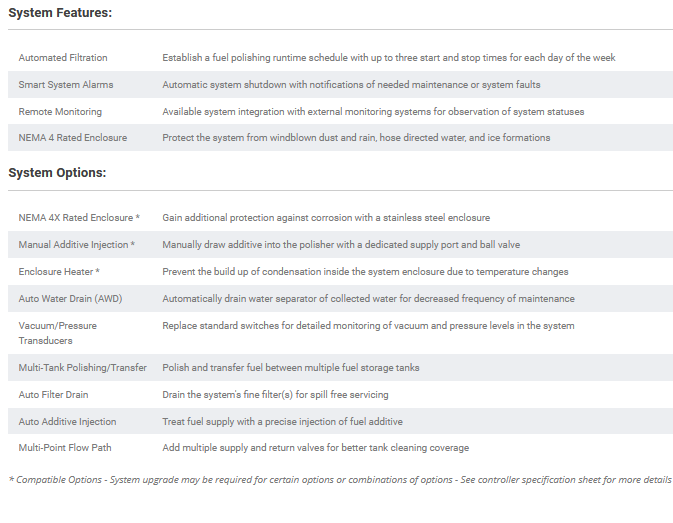Image resolution: width=673 pixels, height=523 pixels.
Task: Click the Compatible Options footnote text
Action: tap(340, 480)
